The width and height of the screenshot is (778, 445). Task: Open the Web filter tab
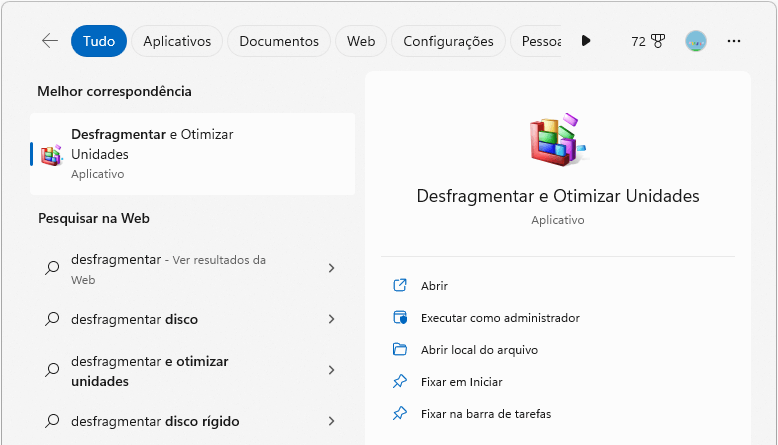tap(361, 41)
